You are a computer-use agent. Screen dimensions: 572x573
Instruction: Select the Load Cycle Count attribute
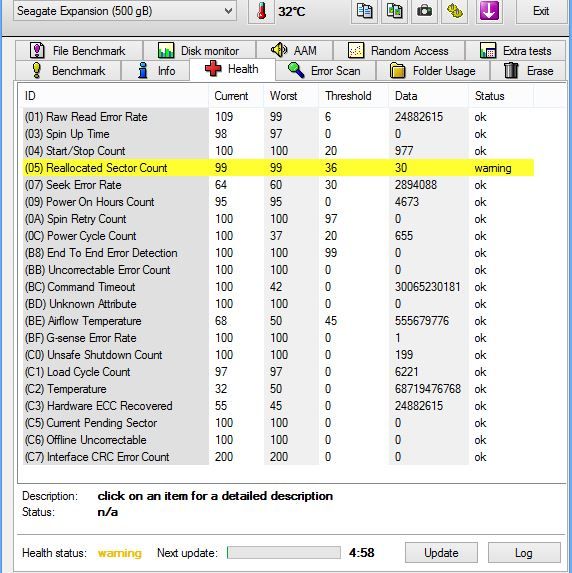278,372
